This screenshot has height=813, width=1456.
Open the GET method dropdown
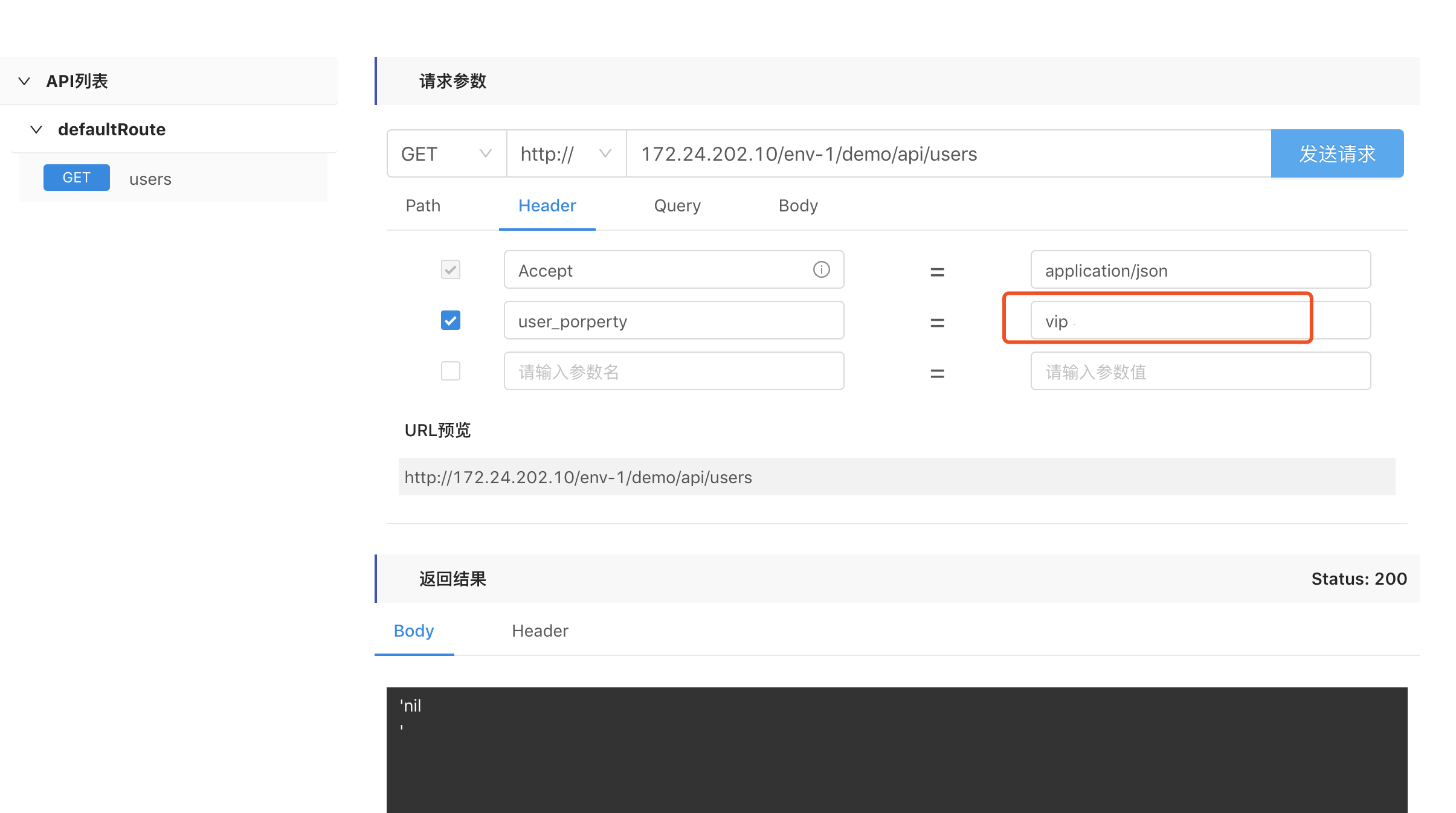click(446, 154)
